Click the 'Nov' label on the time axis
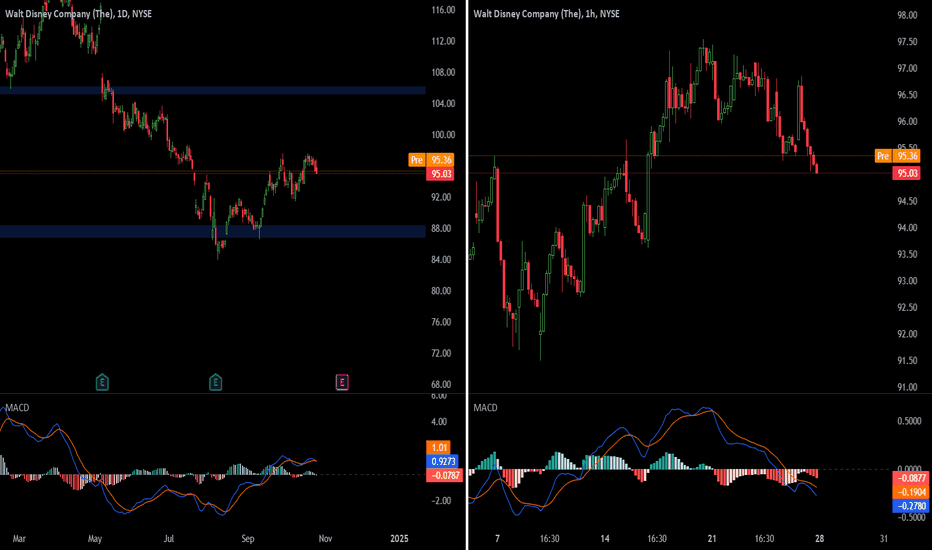This screenshot has height=550, width=932. [325, 539]
